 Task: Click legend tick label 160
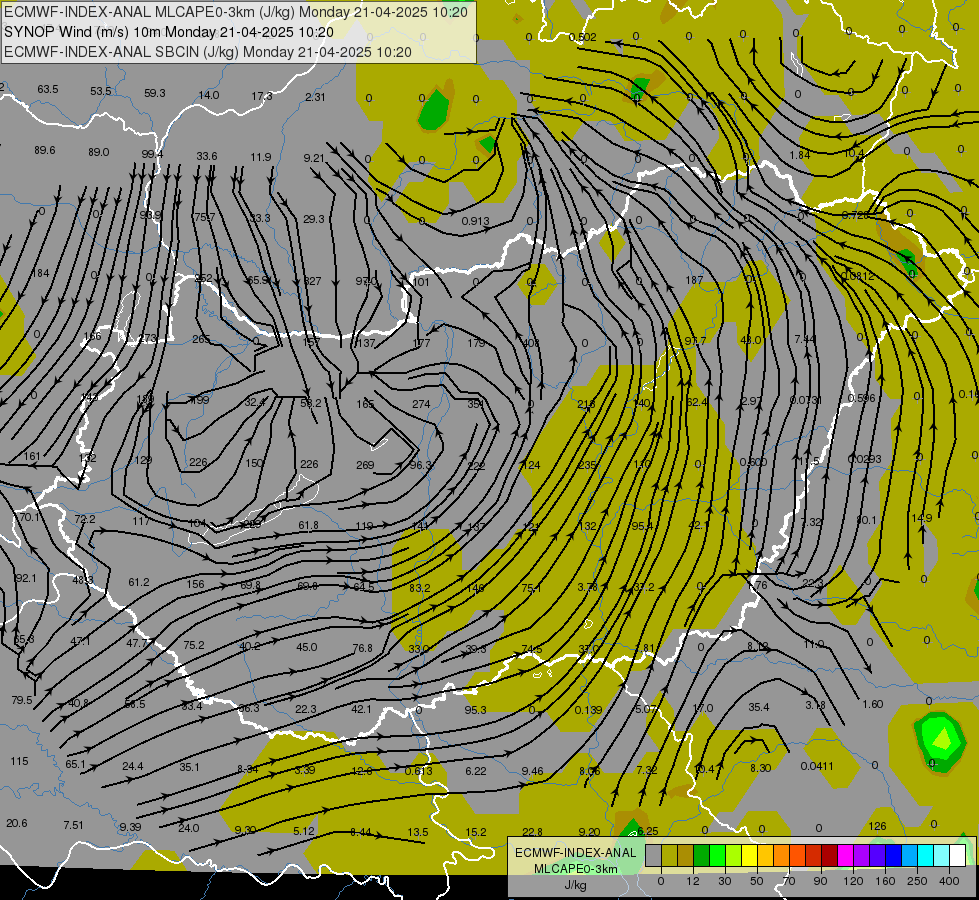coord(885,881)
